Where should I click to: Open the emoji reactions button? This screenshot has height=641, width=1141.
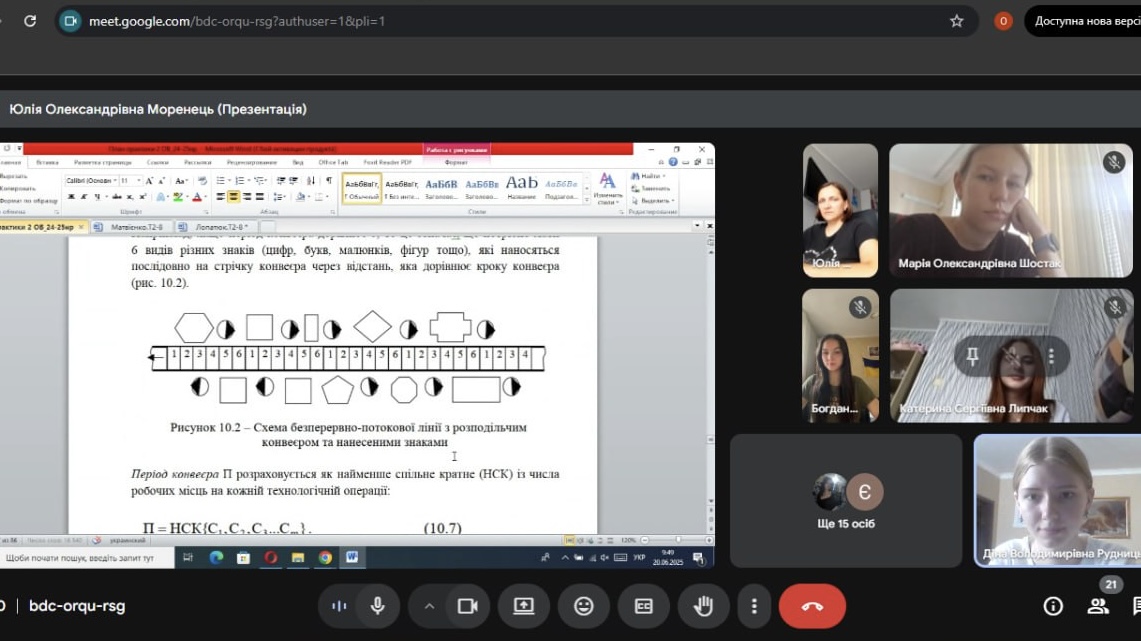pyautogui.click(x=583, y=606)
